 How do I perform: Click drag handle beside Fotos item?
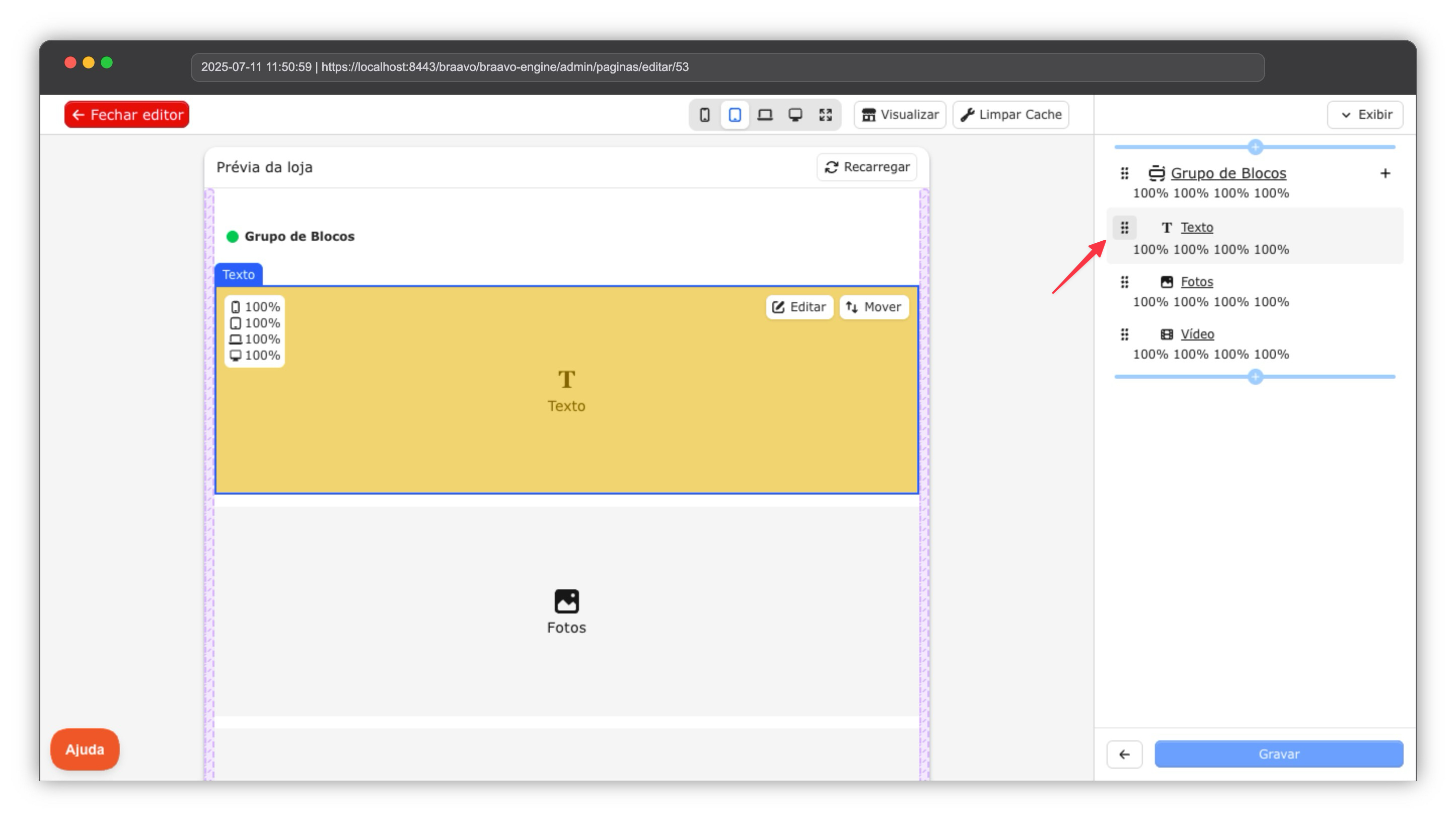(x=1124, y=282)
